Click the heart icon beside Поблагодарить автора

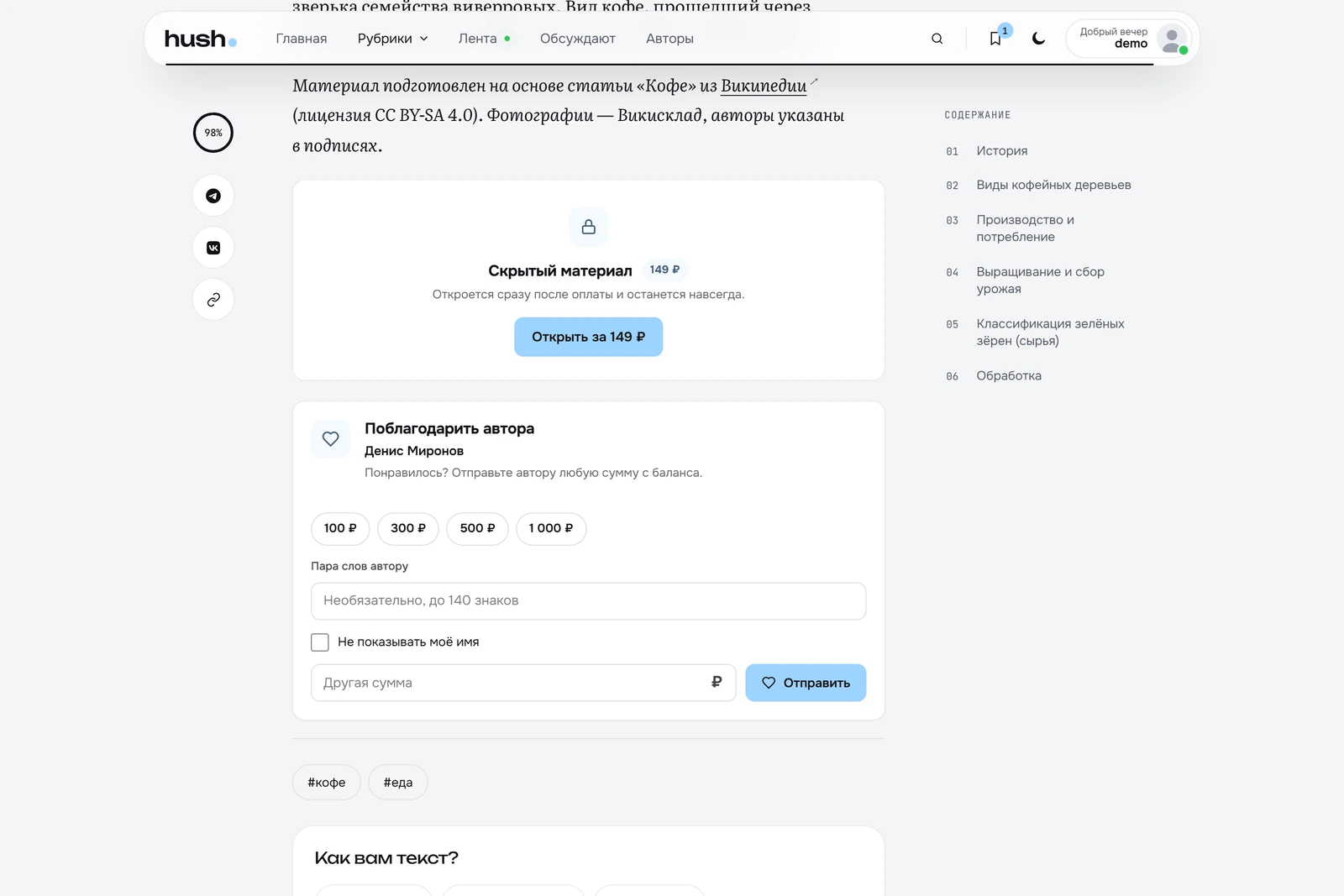331,438
